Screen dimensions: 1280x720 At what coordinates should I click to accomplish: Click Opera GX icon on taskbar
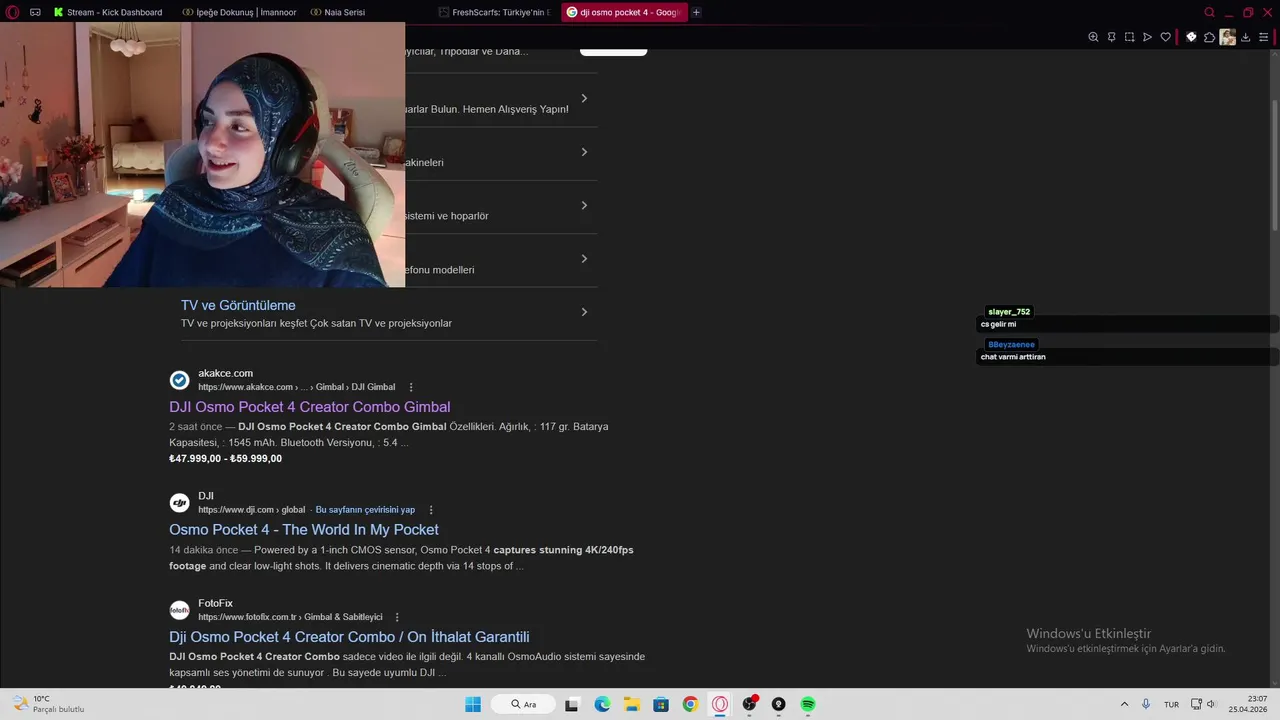coord(720,704)
